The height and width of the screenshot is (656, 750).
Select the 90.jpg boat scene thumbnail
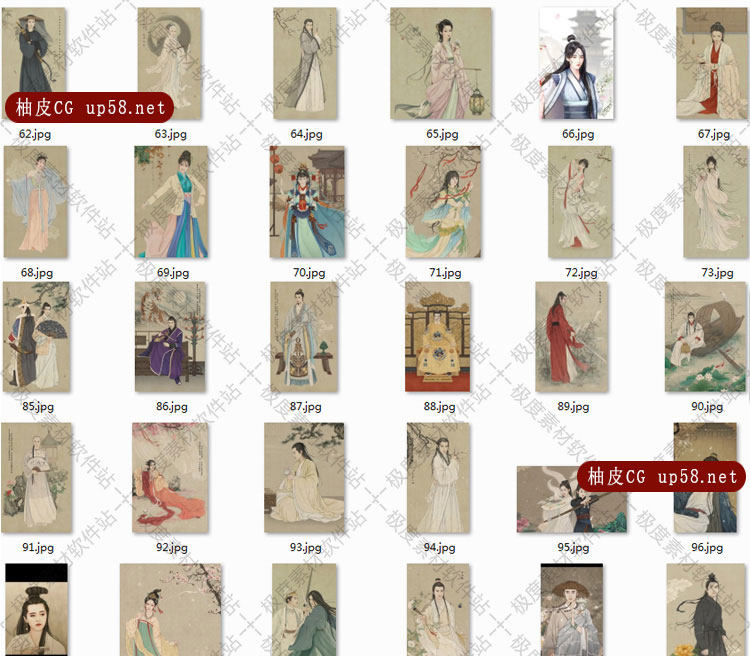click(706, 337)
